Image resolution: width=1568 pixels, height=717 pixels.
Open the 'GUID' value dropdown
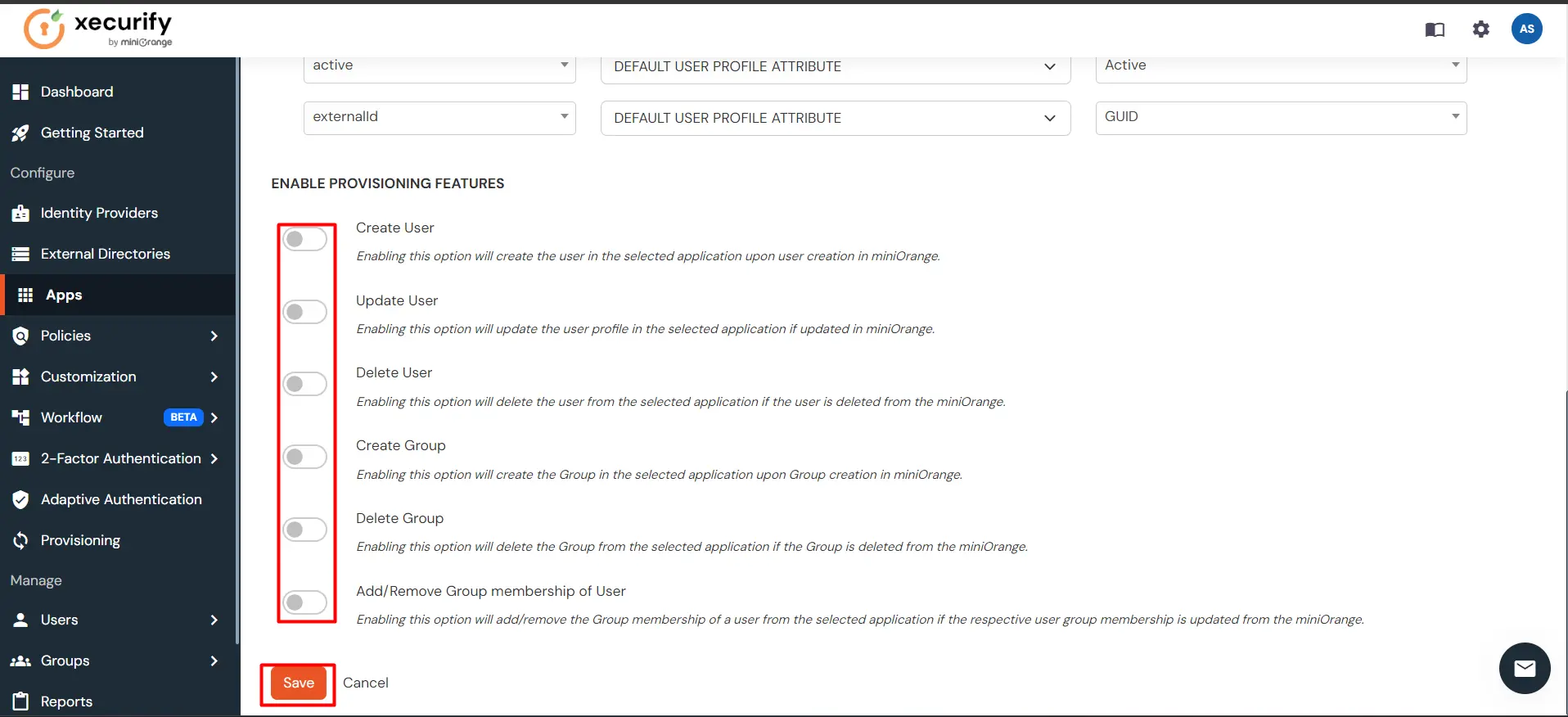[1281, 117]
